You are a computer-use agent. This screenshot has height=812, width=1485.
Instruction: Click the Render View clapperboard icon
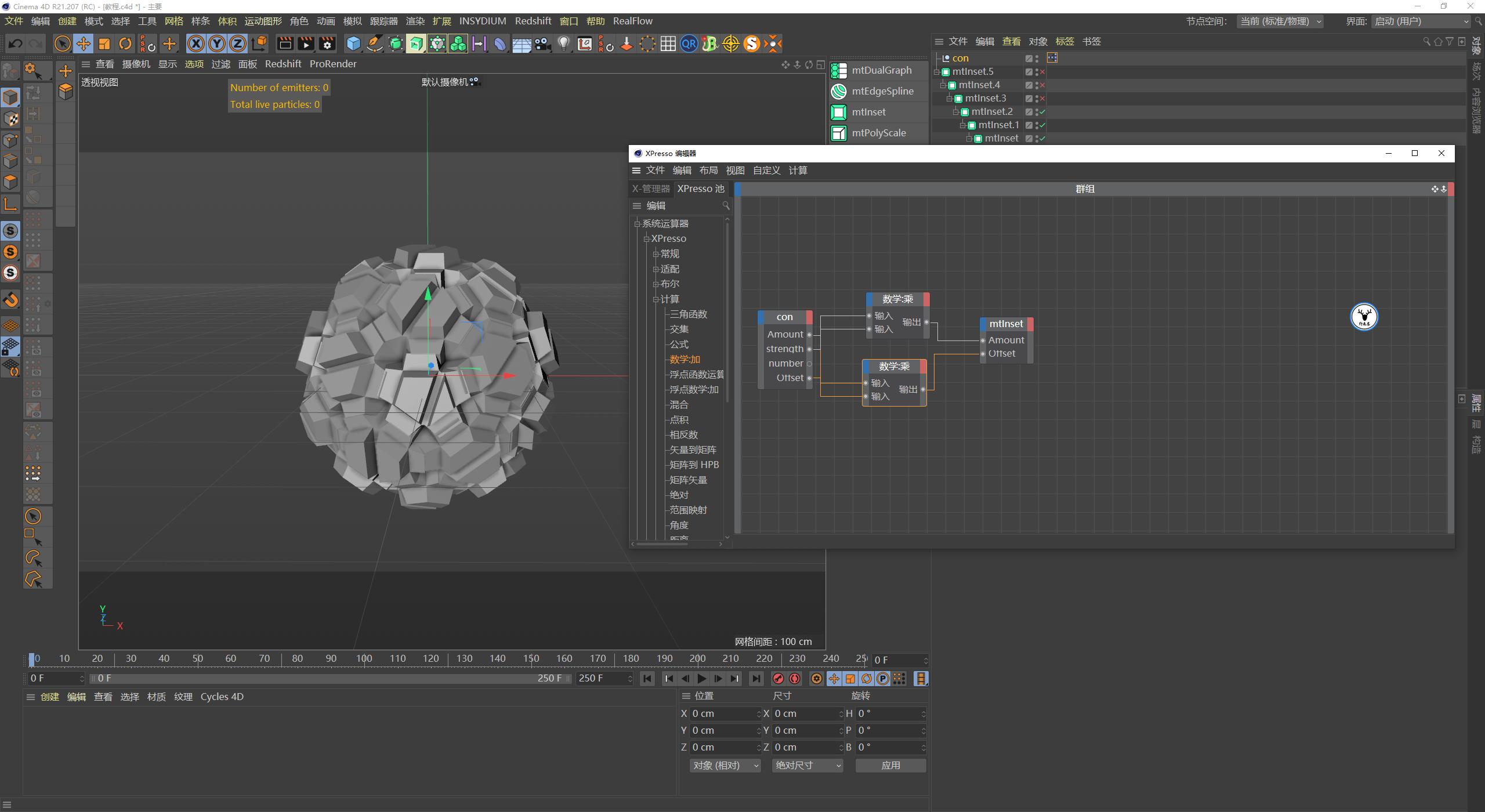pos(284,43)
